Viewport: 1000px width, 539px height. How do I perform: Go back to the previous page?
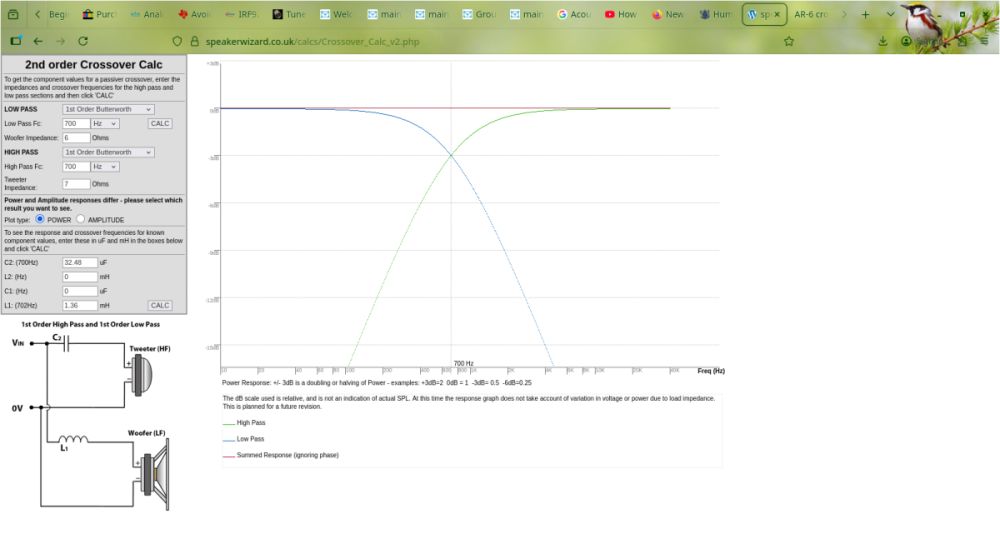click(x=38, y=41)
